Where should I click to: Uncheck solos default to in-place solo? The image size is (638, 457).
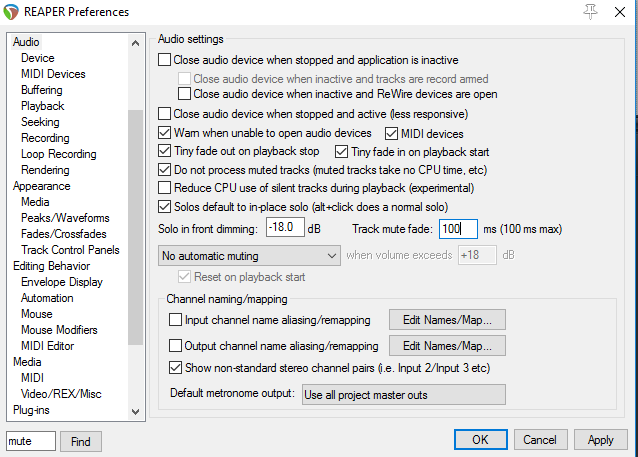point(165,207)
